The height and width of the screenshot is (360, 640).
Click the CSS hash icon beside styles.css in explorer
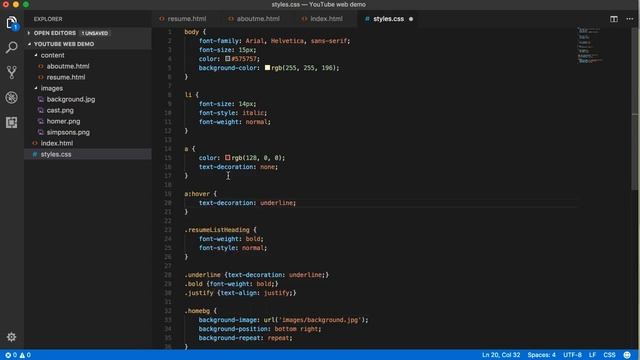[35, 154]
